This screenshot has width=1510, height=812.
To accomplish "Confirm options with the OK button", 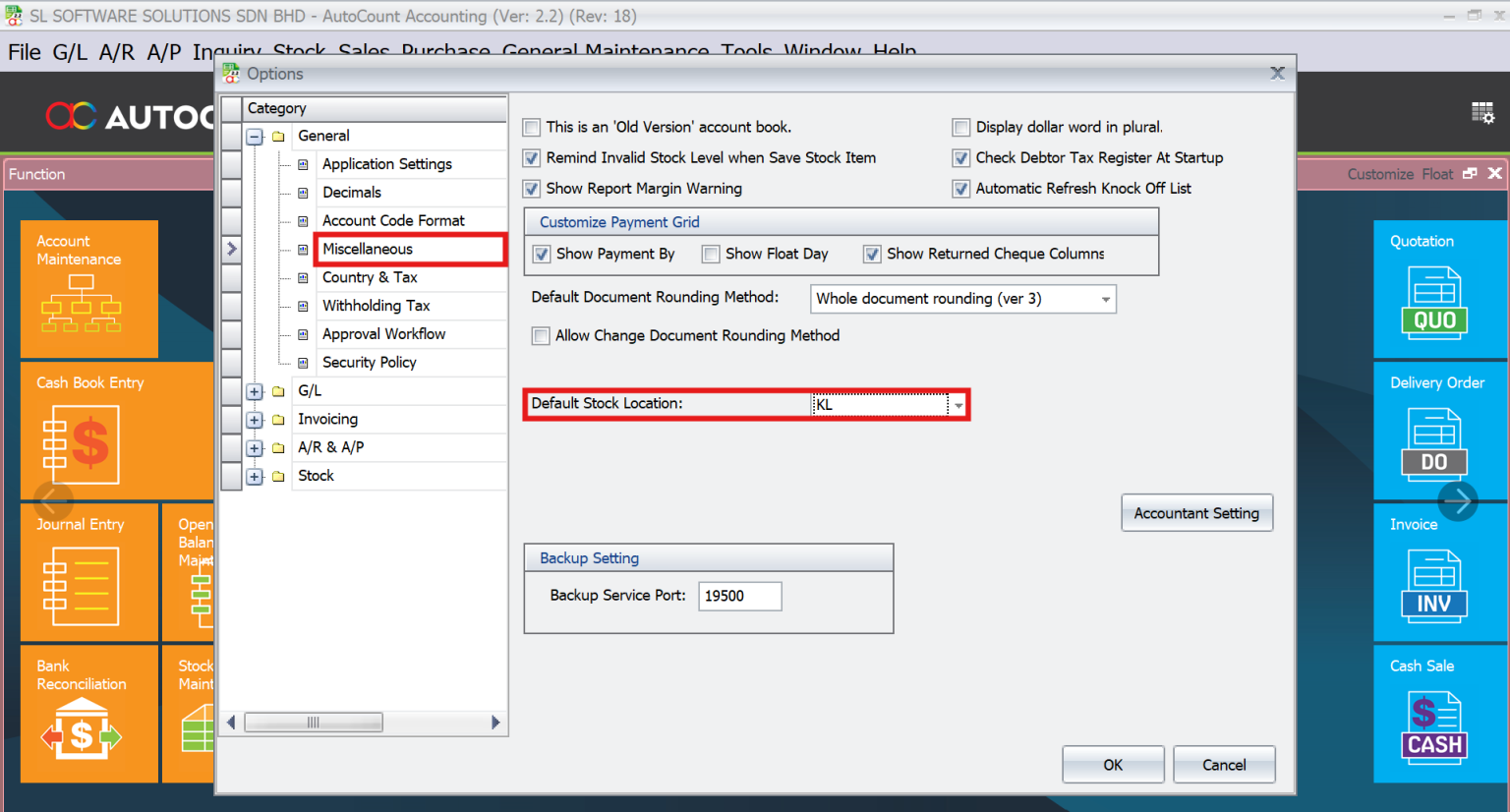I will click(x=1113, y=764).
